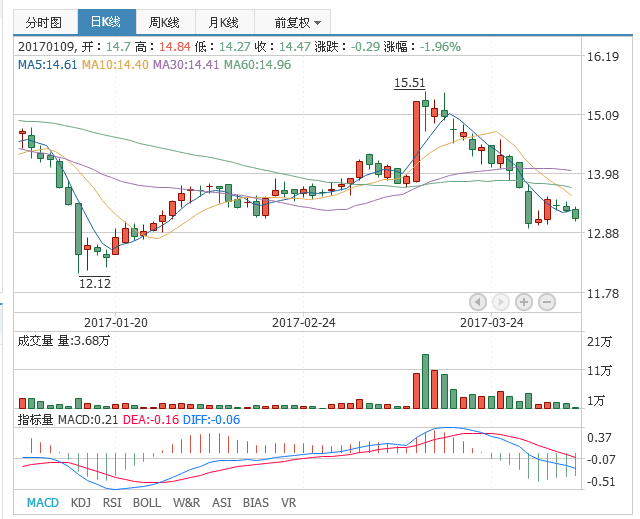Screen dimensions: 640x519
Task: Switch to the ASI indicator
Action: point(223,502)
